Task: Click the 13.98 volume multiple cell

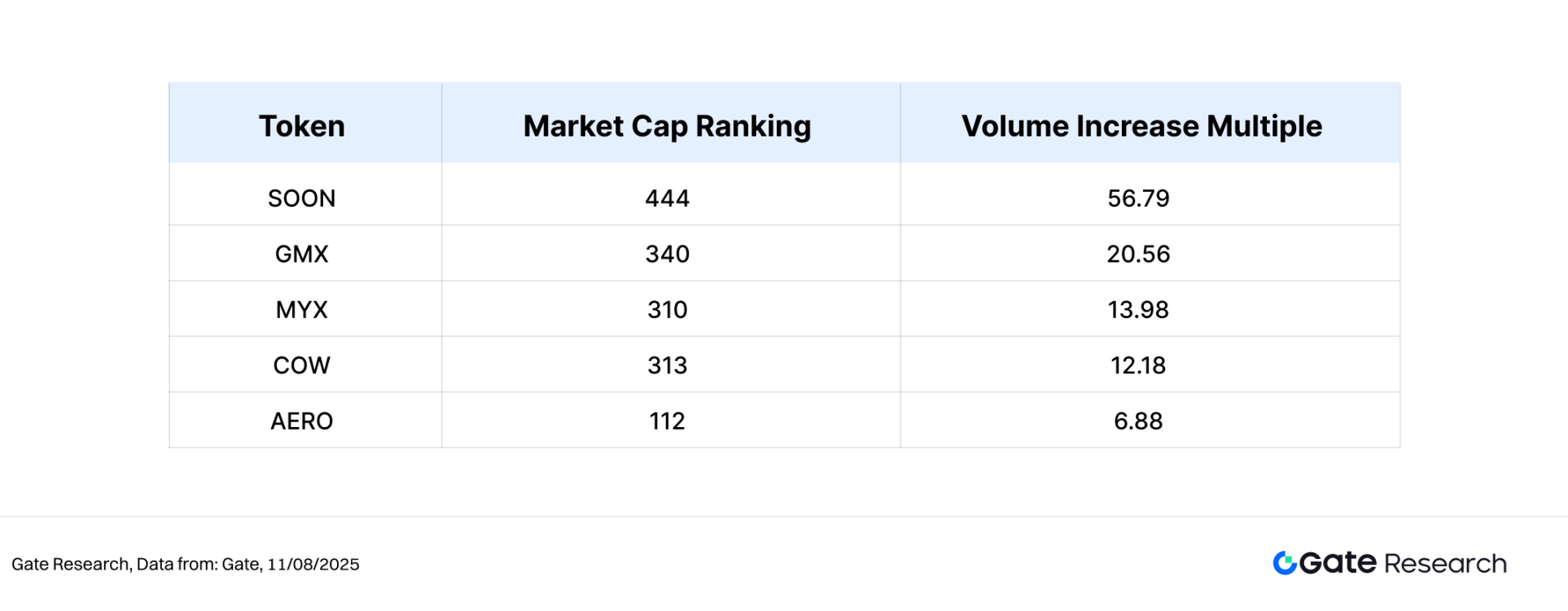Action: click(x=1138, y=310)
